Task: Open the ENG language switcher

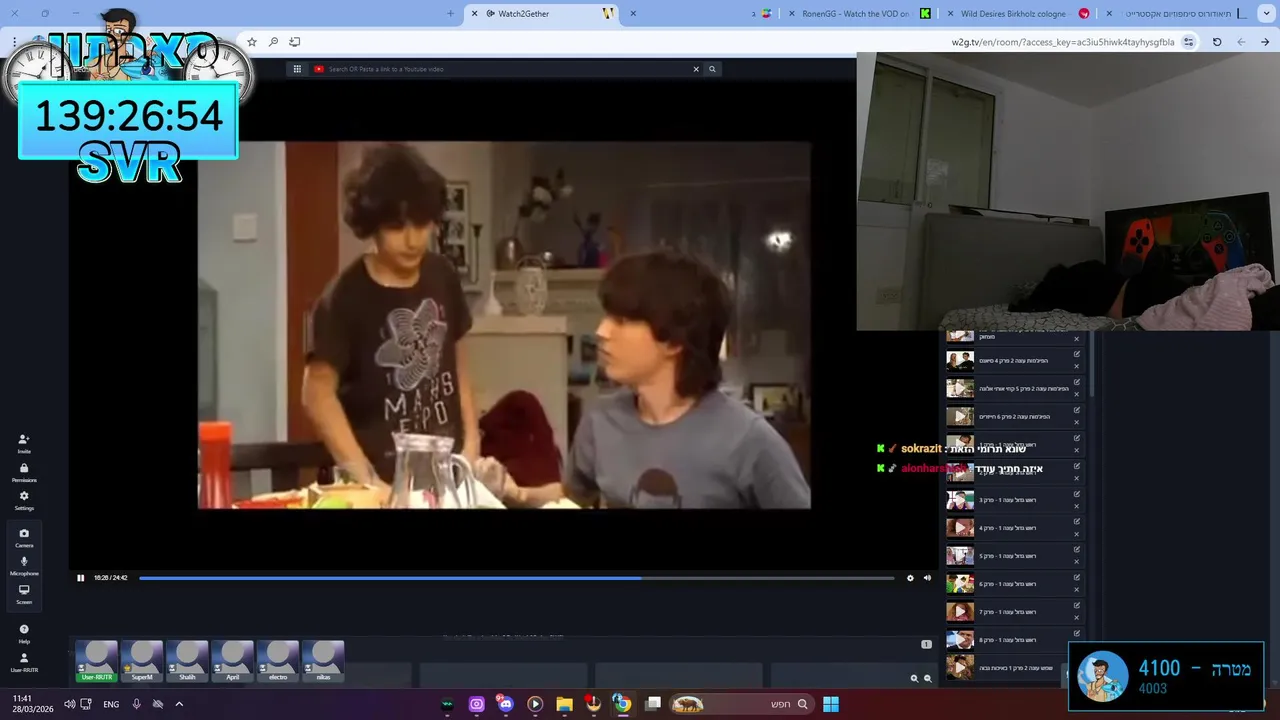Action: tap(111, 704)
